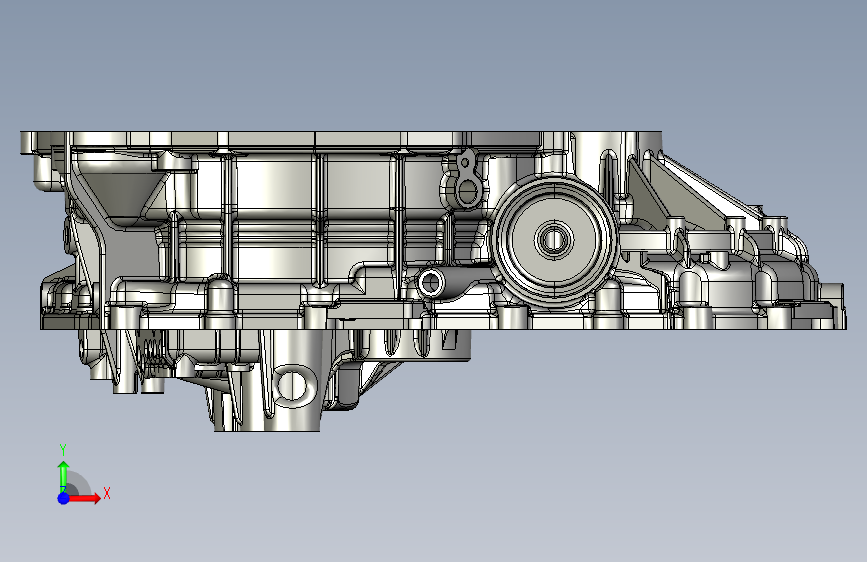Pick the round hole in the lower sump boss
This screenshot has height=562, width=867.
click(293, 384)
